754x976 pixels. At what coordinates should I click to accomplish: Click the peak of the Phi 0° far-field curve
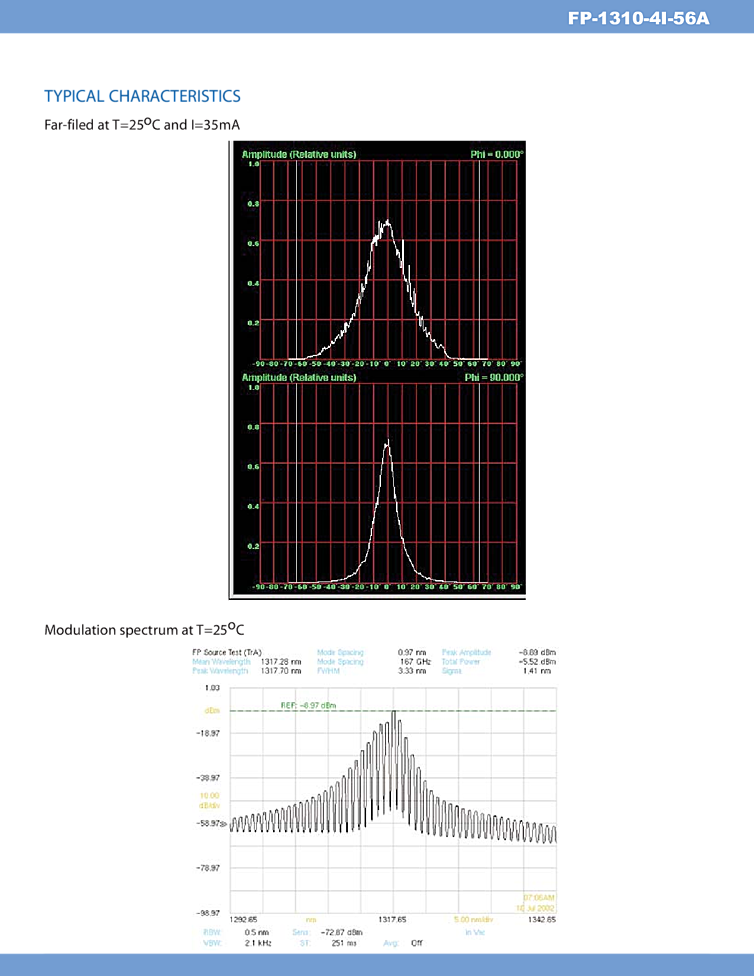point(386,221)
